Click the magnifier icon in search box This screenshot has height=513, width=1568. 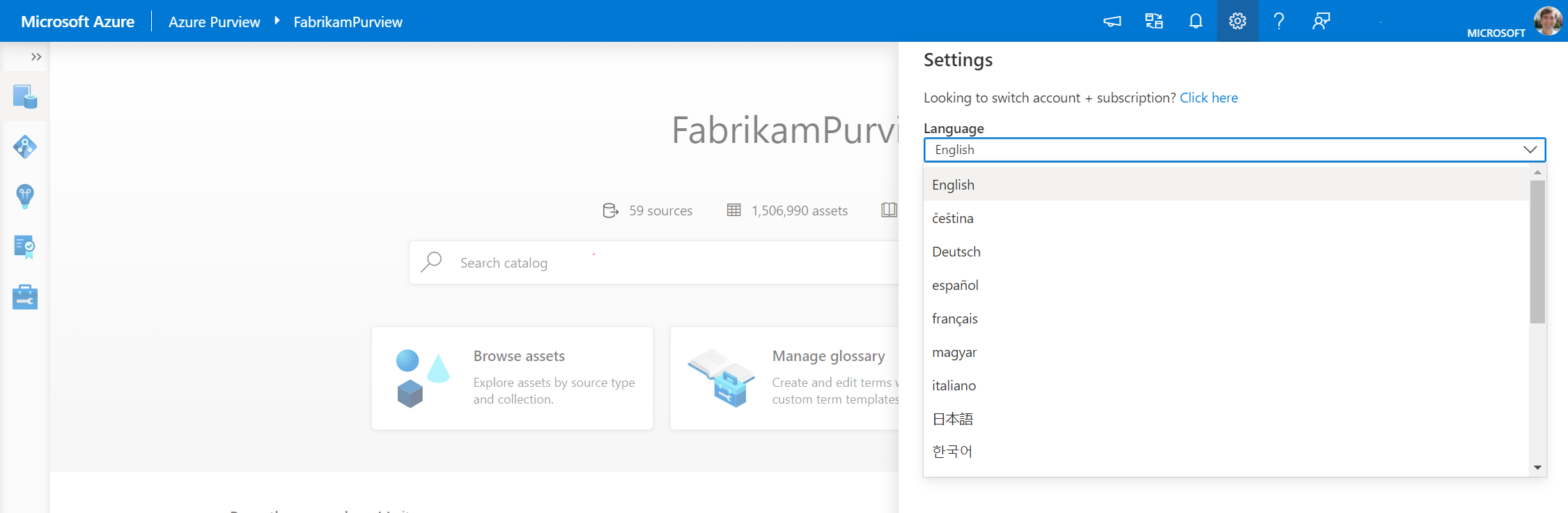click(432, 262)
